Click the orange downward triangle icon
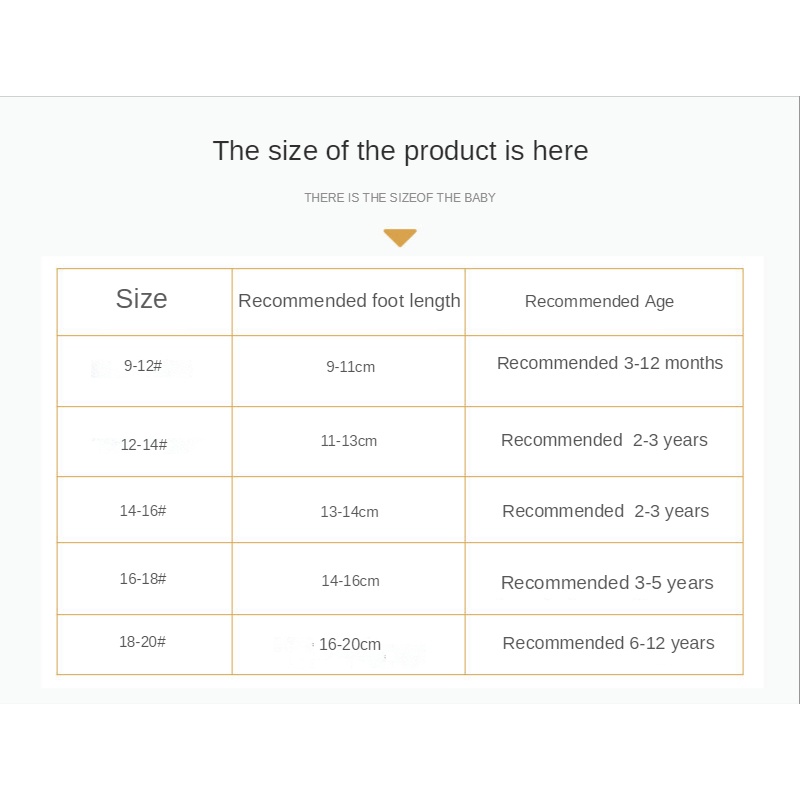 (400, 238)
